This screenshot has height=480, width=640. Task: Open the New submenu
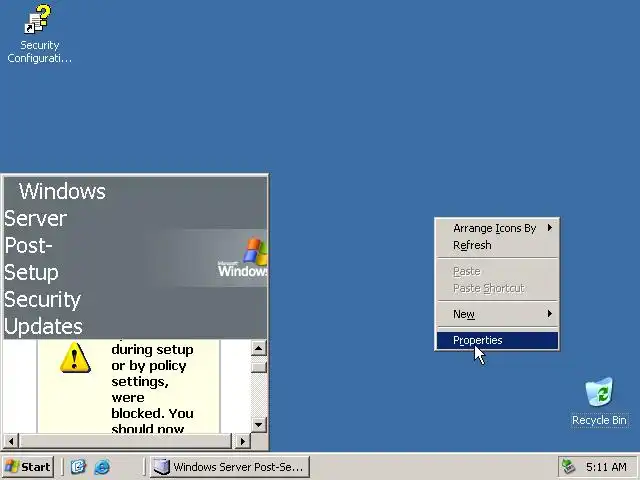pyautogui.click(x=497, y=314)
